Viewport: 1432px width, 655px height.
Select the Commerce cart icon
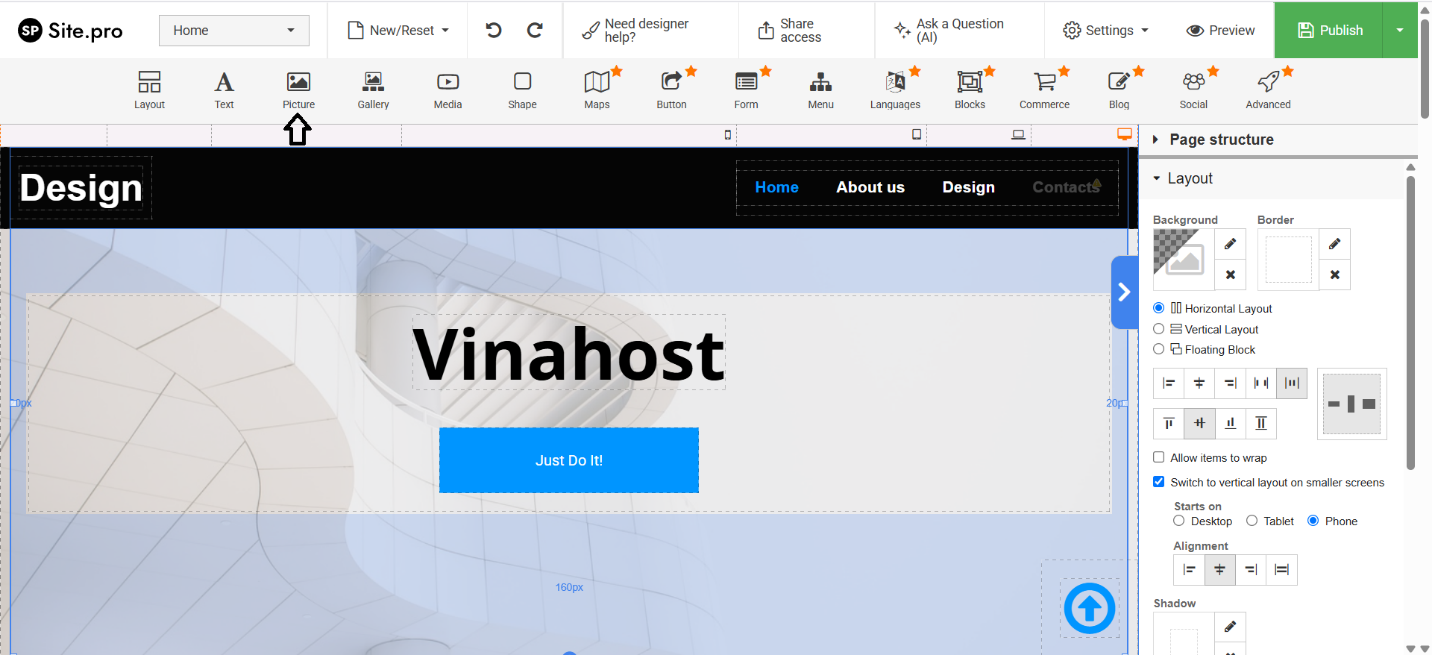tap(1044, 88)
